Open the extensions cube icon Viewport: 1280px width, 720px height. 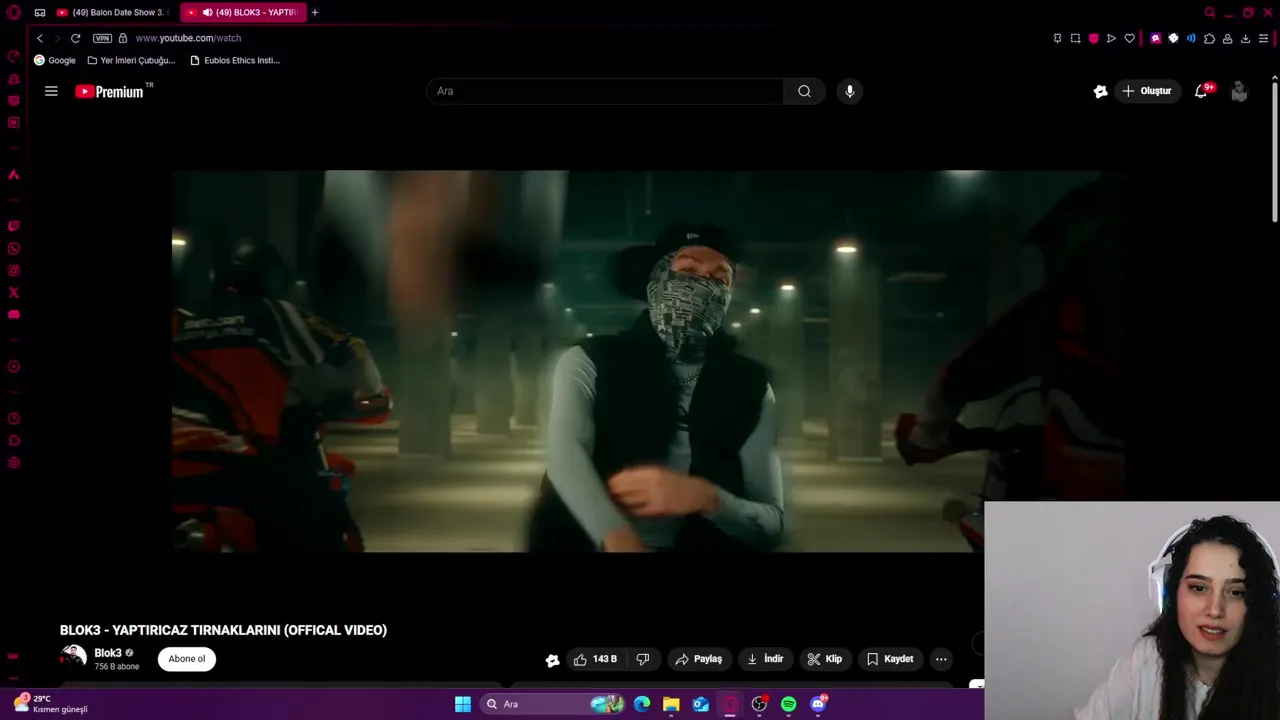(x=1209, y=38)
